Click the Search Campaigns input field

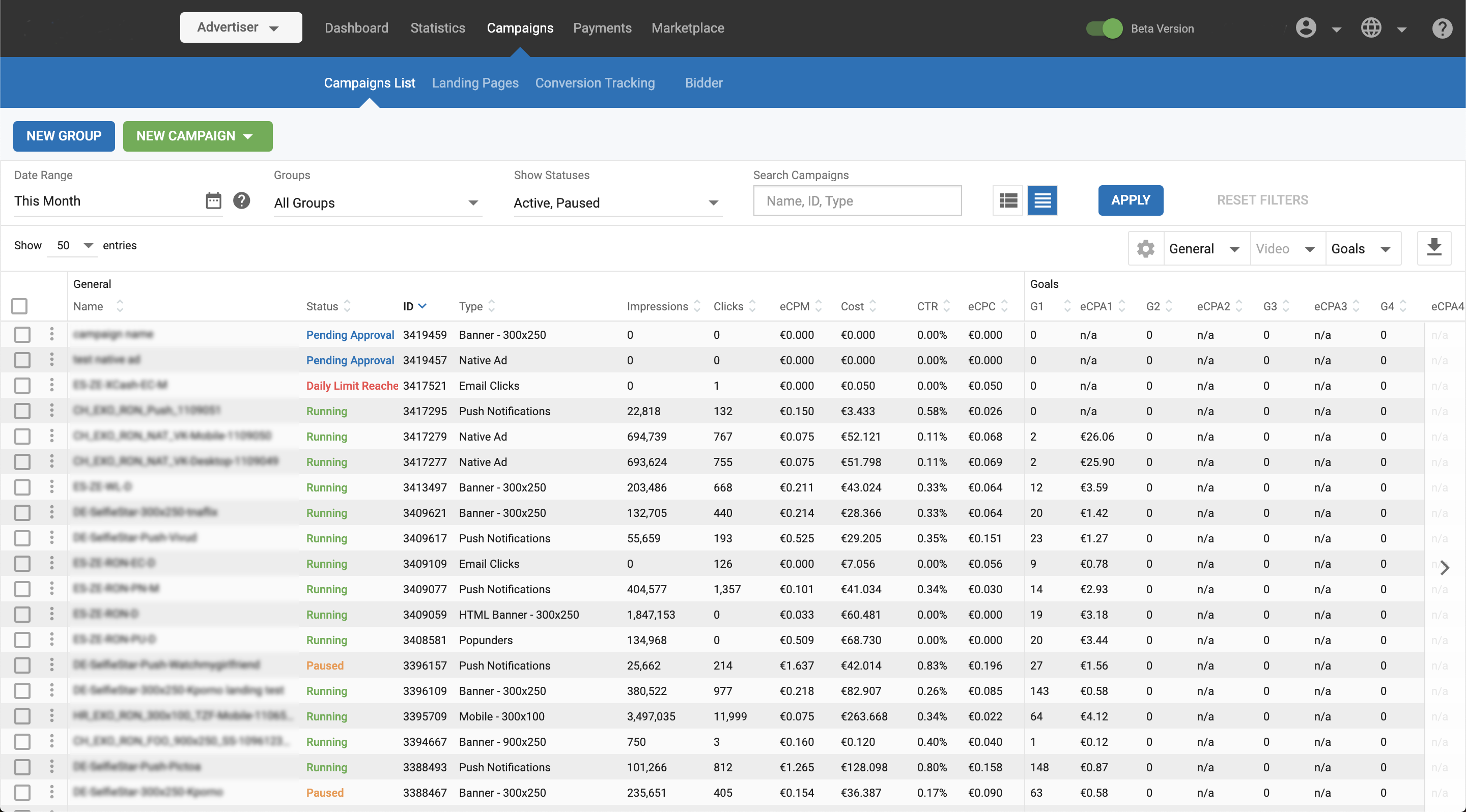[x=858, y=200]
